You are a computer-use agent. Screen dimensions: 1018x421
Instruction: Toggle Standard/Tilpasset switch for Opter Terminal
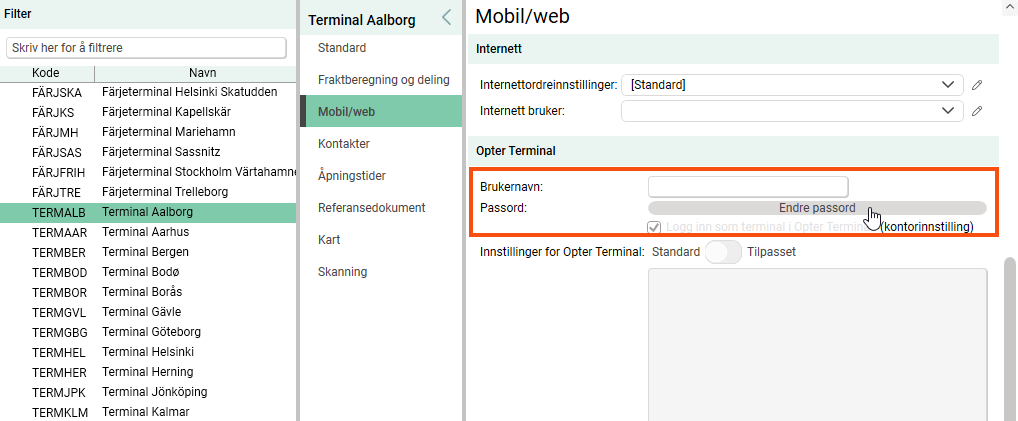click(723, 252)
